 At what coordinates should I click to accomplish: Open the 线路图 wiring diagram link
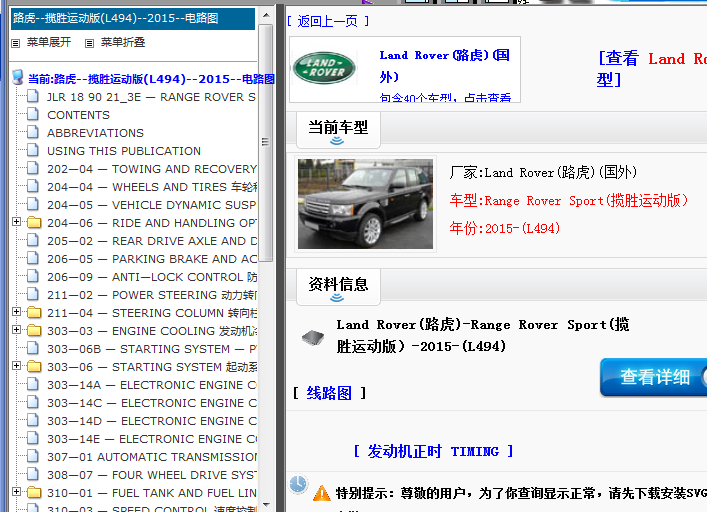tap(329, 393)
